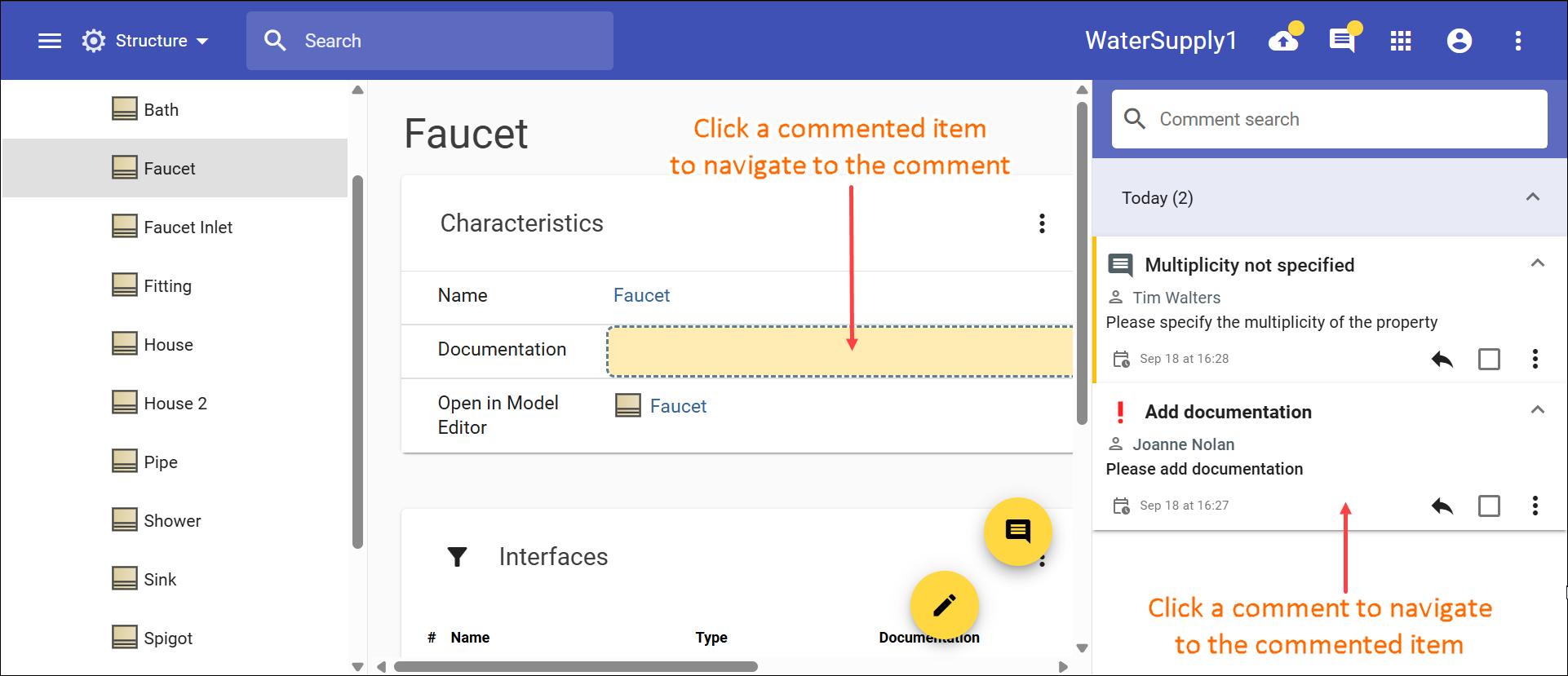Screen dimensions: 1568x676
Task: Open the apps grid icon
Action: (1401, 41)
